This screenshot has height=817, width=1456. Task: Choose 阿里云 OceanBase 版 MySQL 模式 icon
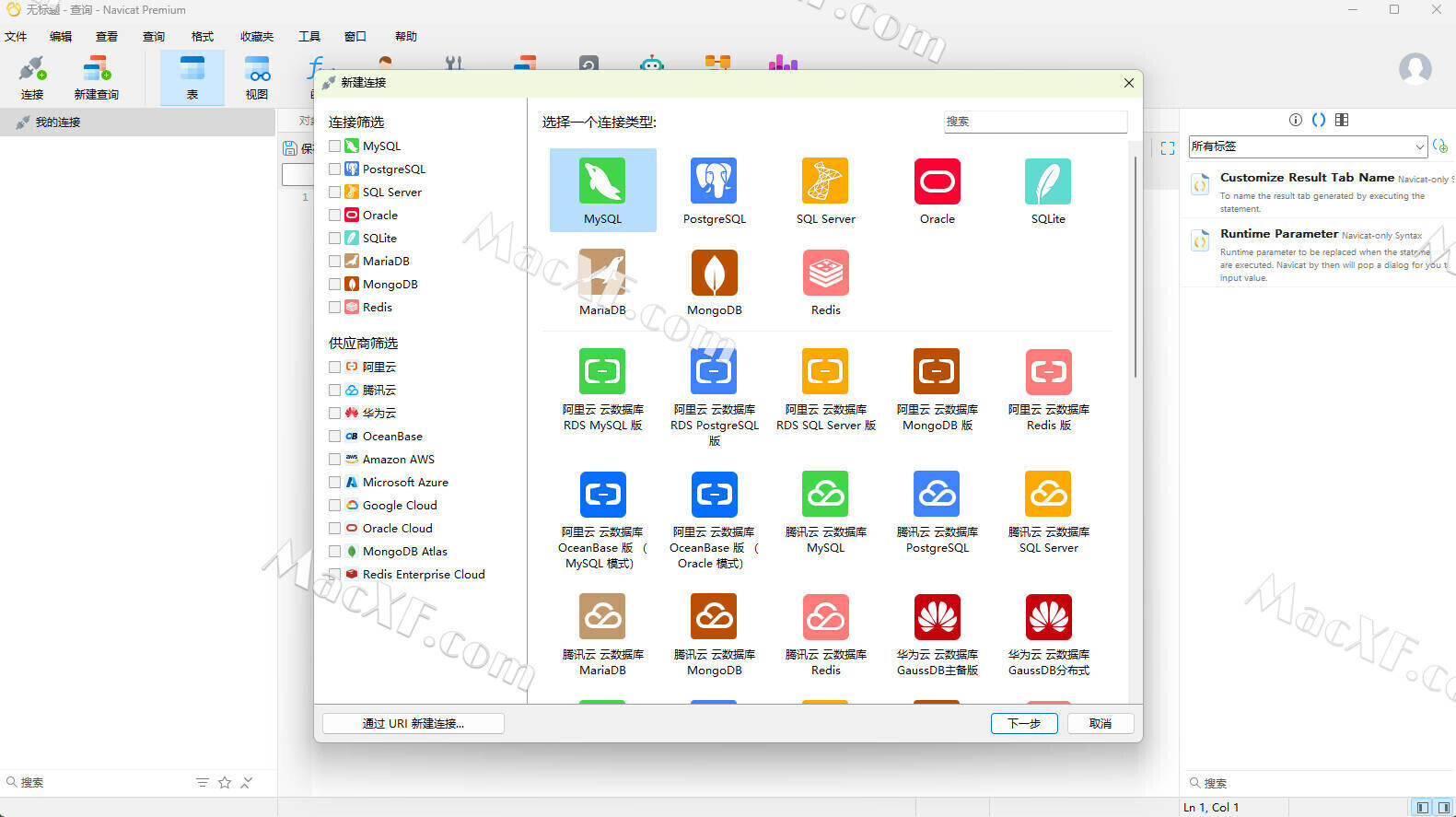[x=602, y=494]
